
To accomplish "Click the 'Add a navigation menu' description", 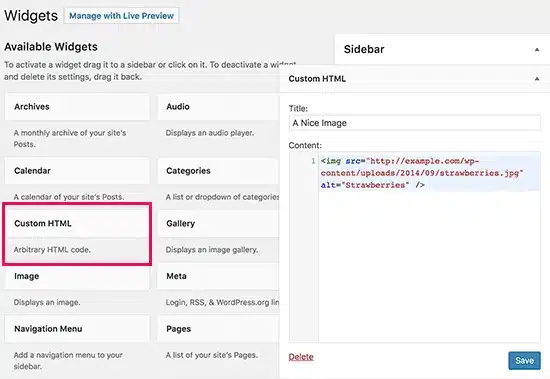I will pyautogui.click(x=68, y=361).
